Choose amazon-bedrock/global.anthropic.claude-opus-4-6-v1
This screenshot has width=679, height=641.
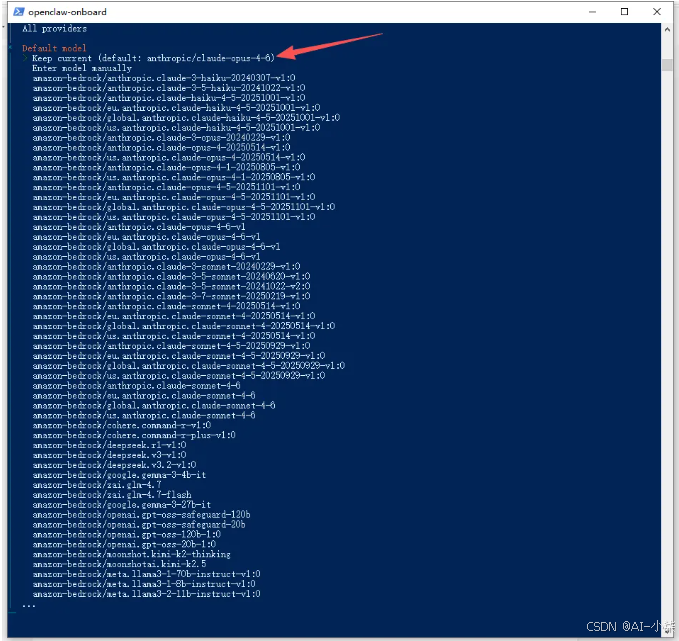coord(157,247)
